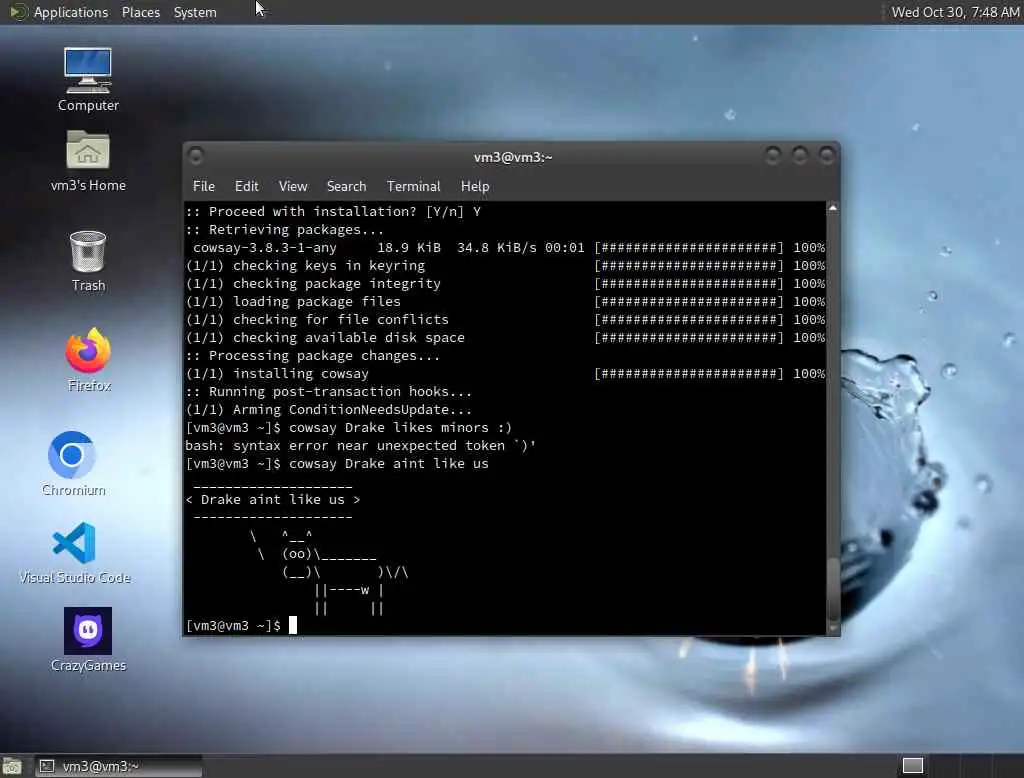Click the 'cowsay Drake aint like us' command
This screenshot has height=778, width=1024.
point(389,464)
